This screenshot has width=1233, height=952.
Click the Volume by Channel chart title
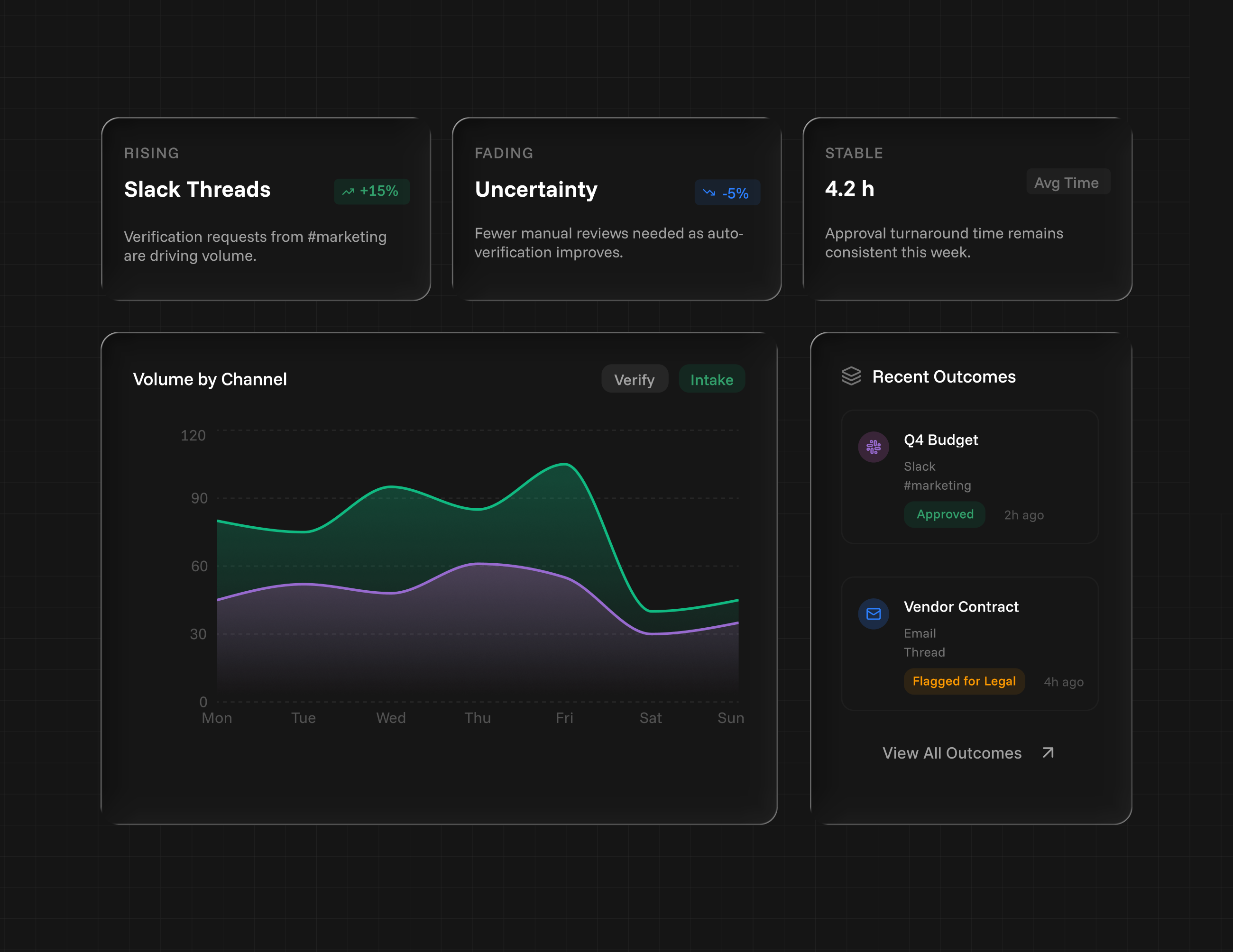[210, 379]
